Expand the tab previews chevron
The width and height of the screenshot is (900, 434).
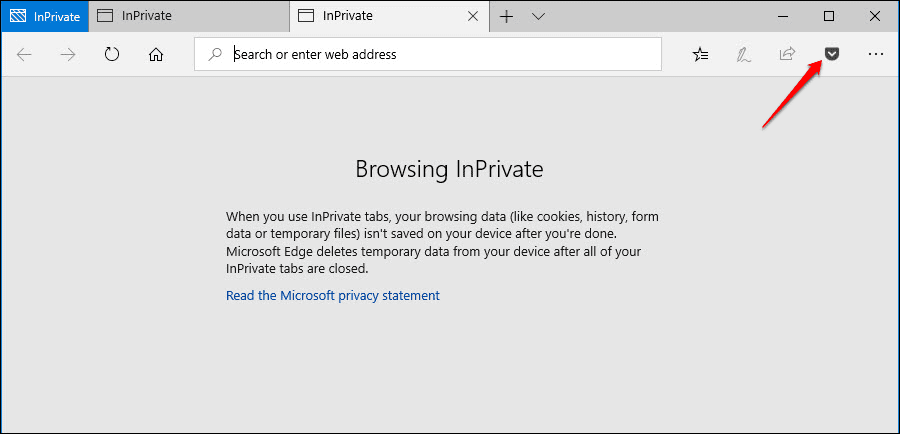click(x=538, y=17)
